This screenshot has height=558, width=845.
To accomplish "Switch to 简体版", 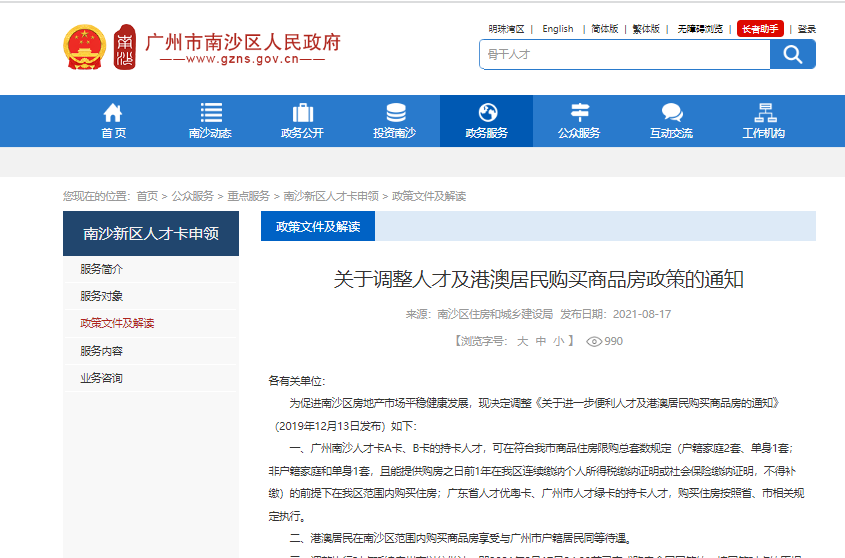I will (x=605, y=29).
